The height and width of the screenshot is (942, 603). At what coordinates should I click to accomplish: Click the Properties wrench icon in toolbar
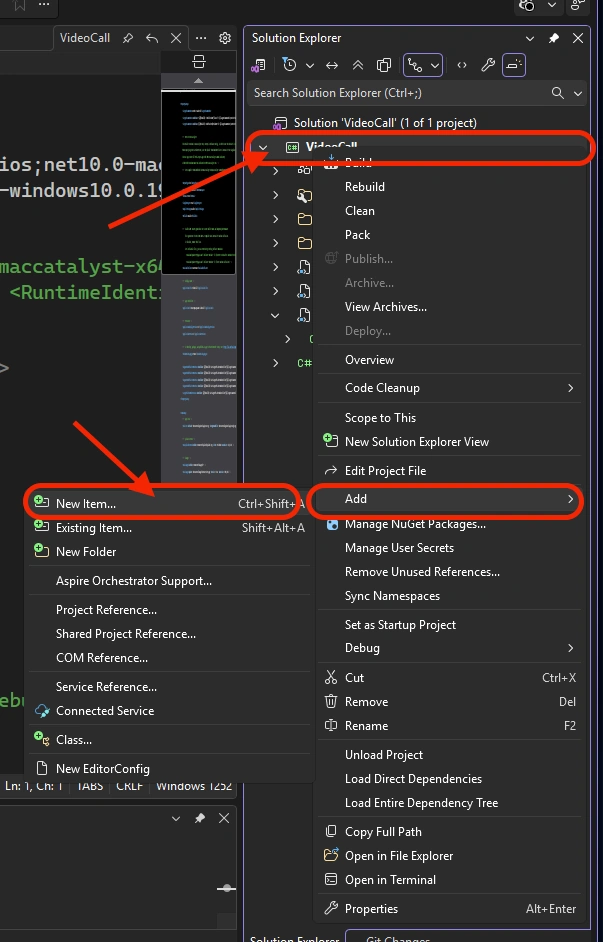pyautogui.click(x=488, y=65)
